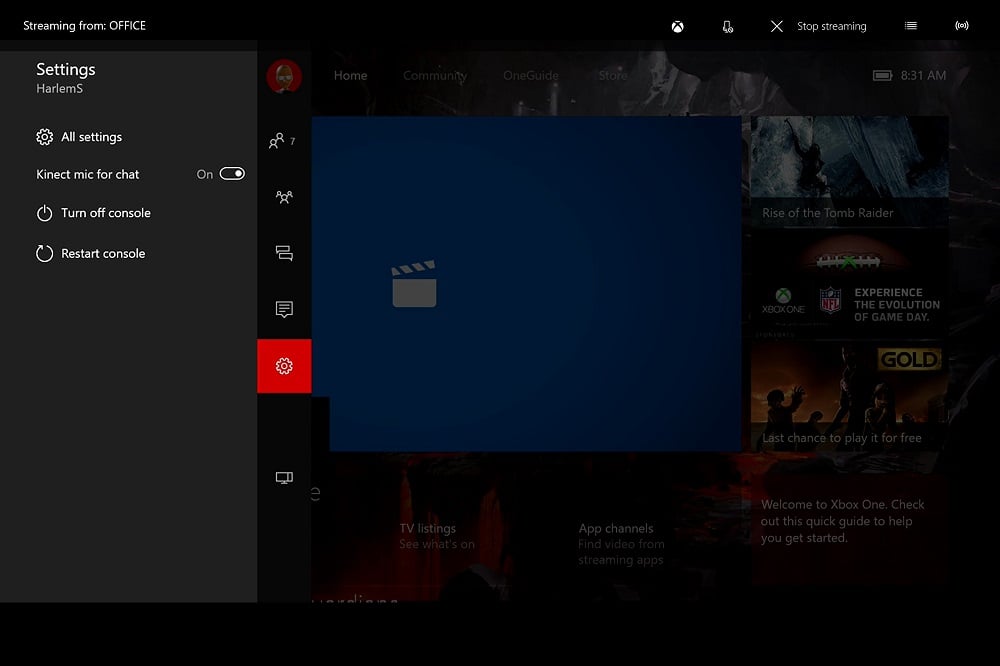Click the 8:31 AM clock
This screenshot has width=1000, height=666.
tap(923, 75)
